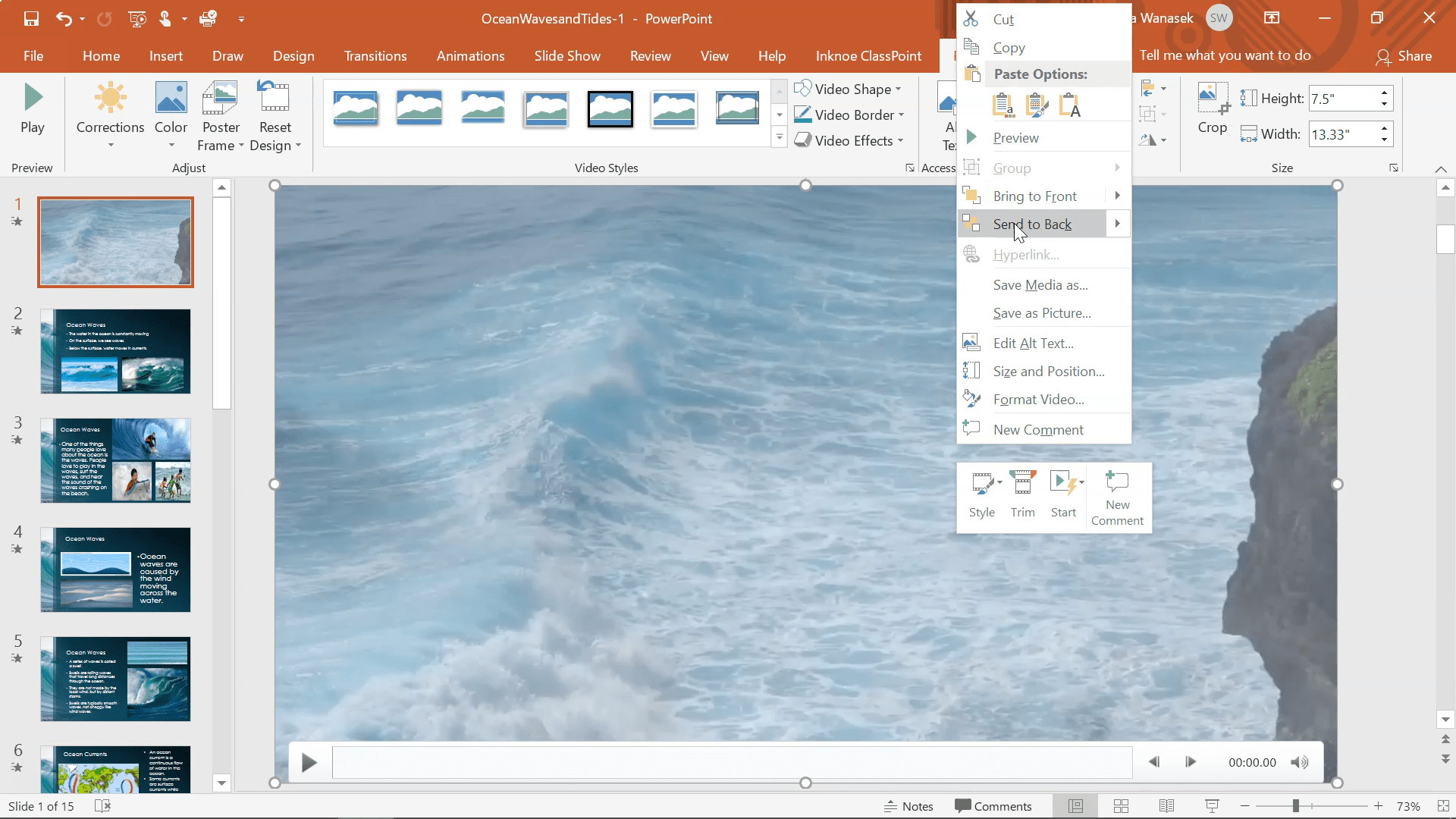Viewport: 1456px width, 819px height.
Task: Click Size and Position menu option
Action: (1049, 371)
